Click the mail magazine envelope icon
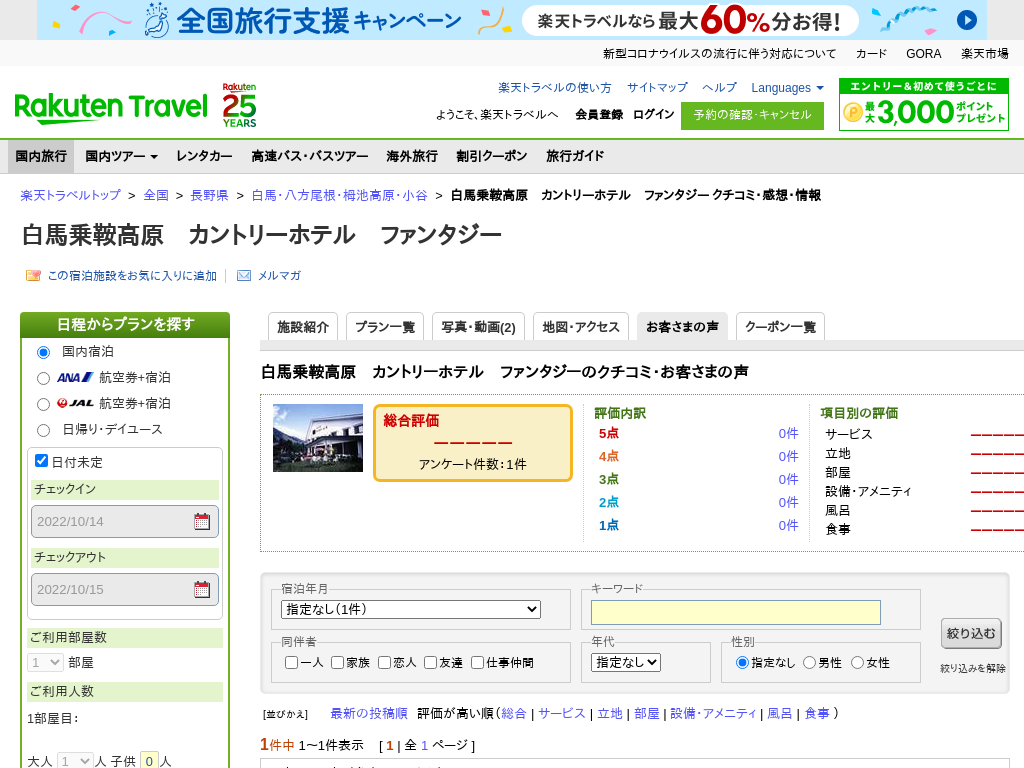 click(x=244, y=276)
